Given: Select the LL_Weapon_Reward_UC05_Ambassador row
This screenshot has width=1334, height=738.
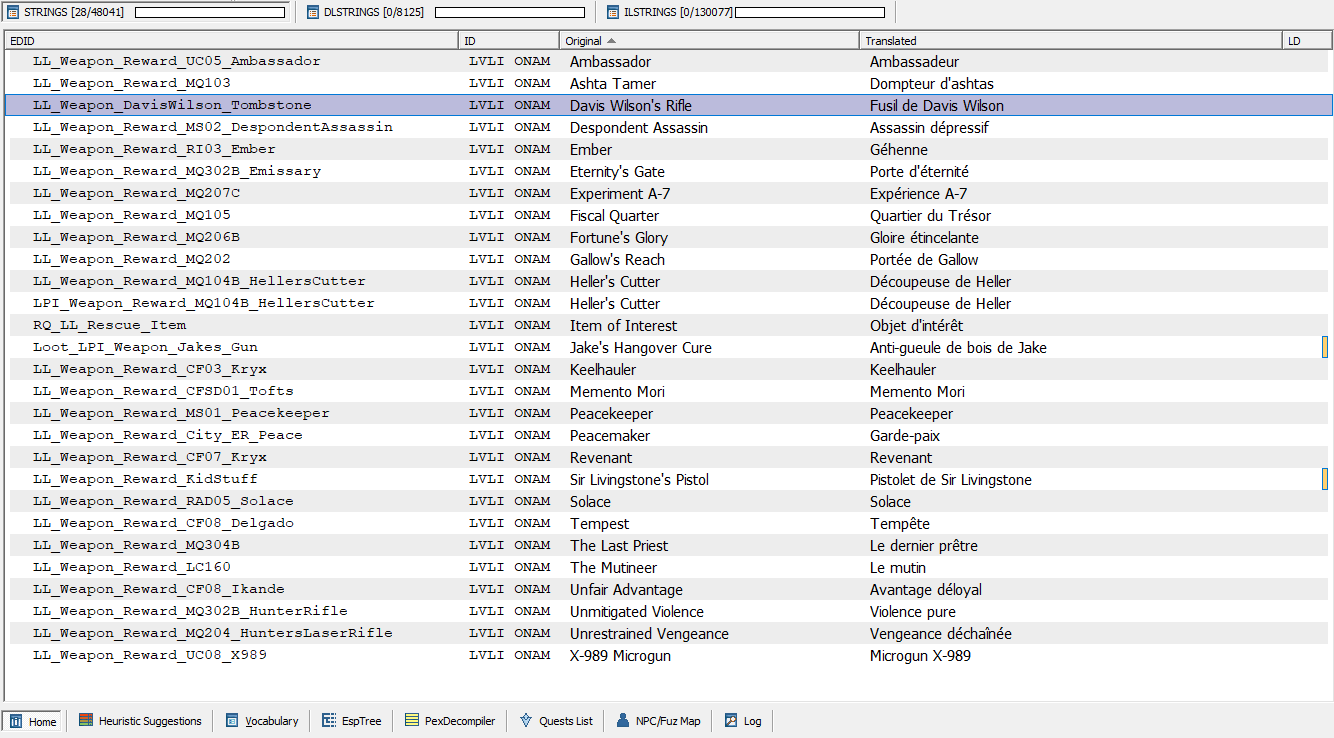Looking at the screenshot, I should (x=668, y=61).
